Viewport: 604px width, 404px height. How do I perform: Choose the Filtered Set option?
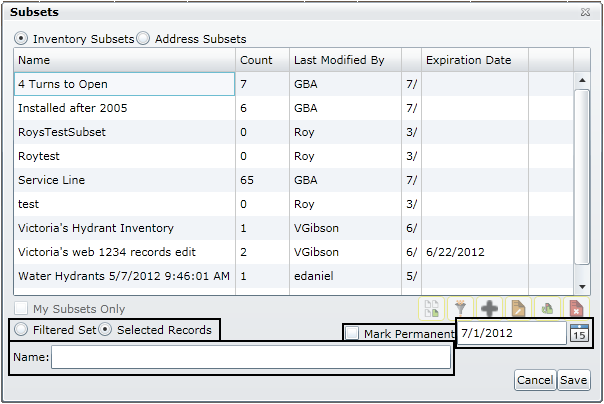tap(21, 330)
